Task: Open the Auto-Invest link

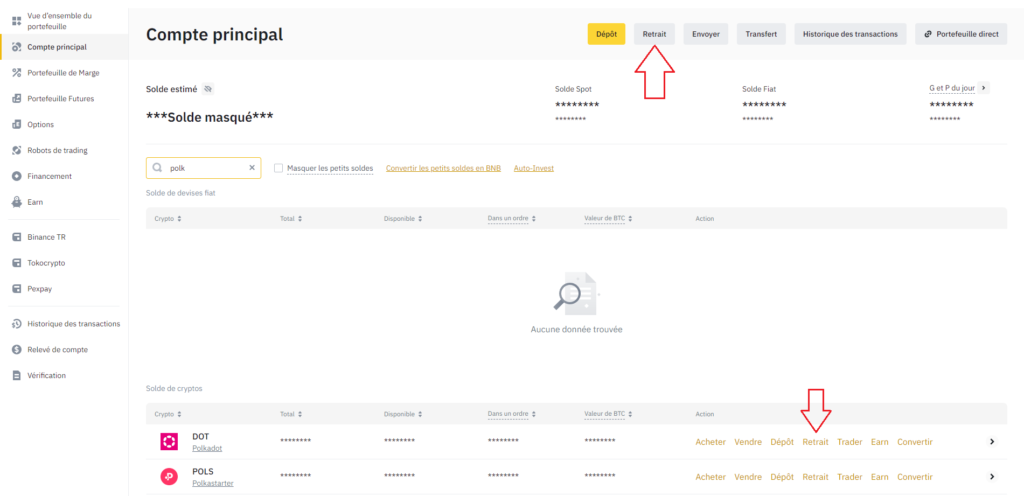Action: (534, 168)
